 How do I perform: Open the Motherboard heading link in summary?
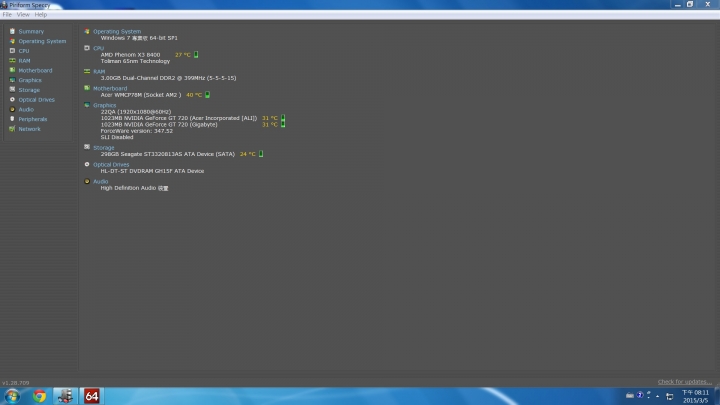(x=110, y=89)
